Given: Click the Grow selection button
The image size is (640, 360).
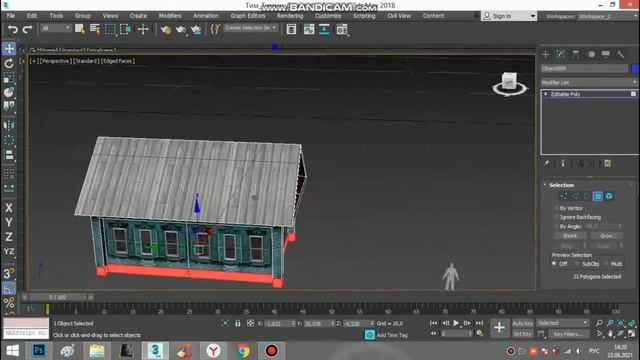Looking at the screenshot, I should coord(606,236).
